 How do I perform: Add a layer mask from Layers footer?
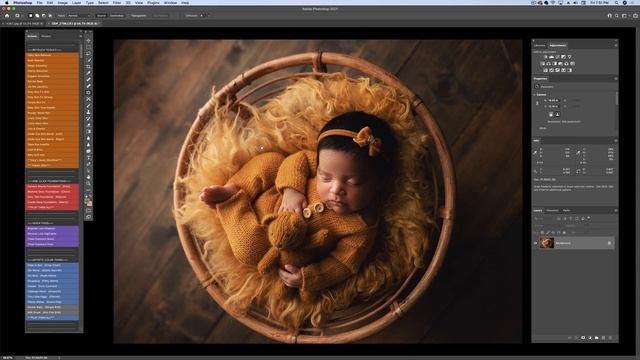pyautogui.click(x=583, y=338)
